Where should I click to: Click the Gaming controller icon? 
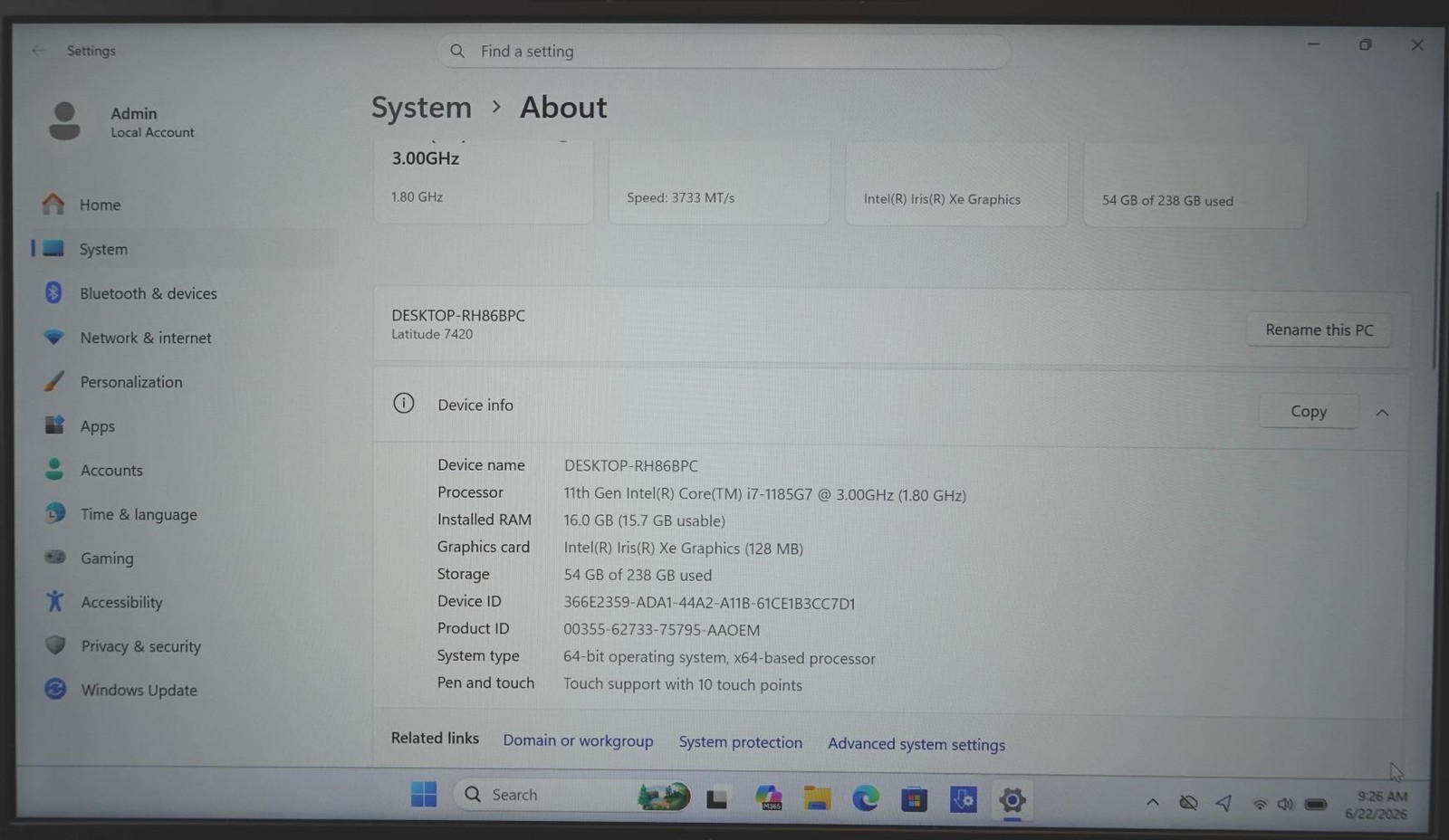(x=55, y=558)
